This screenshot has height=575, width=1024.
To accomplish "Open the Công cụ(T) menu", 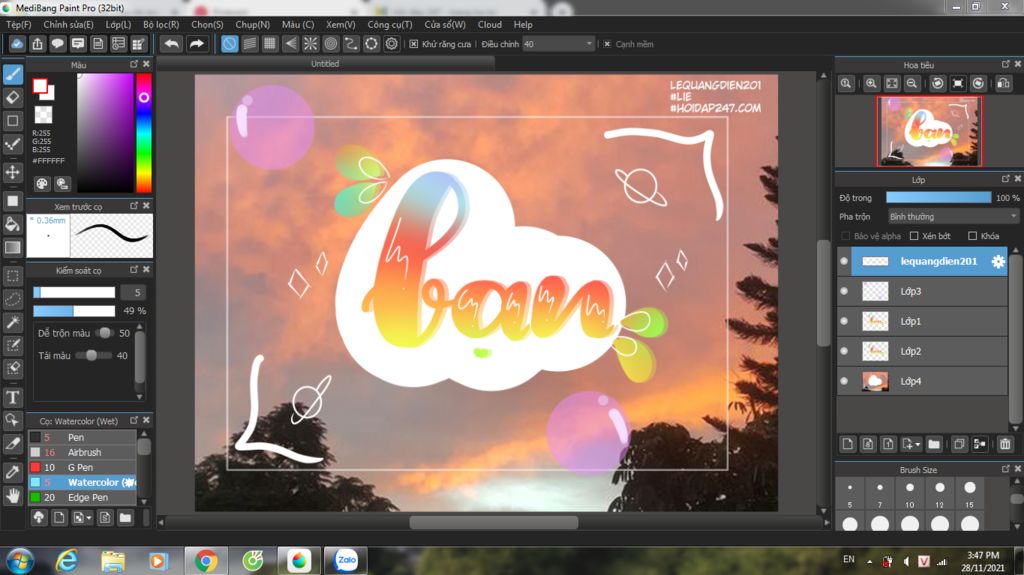I will 389,24.
